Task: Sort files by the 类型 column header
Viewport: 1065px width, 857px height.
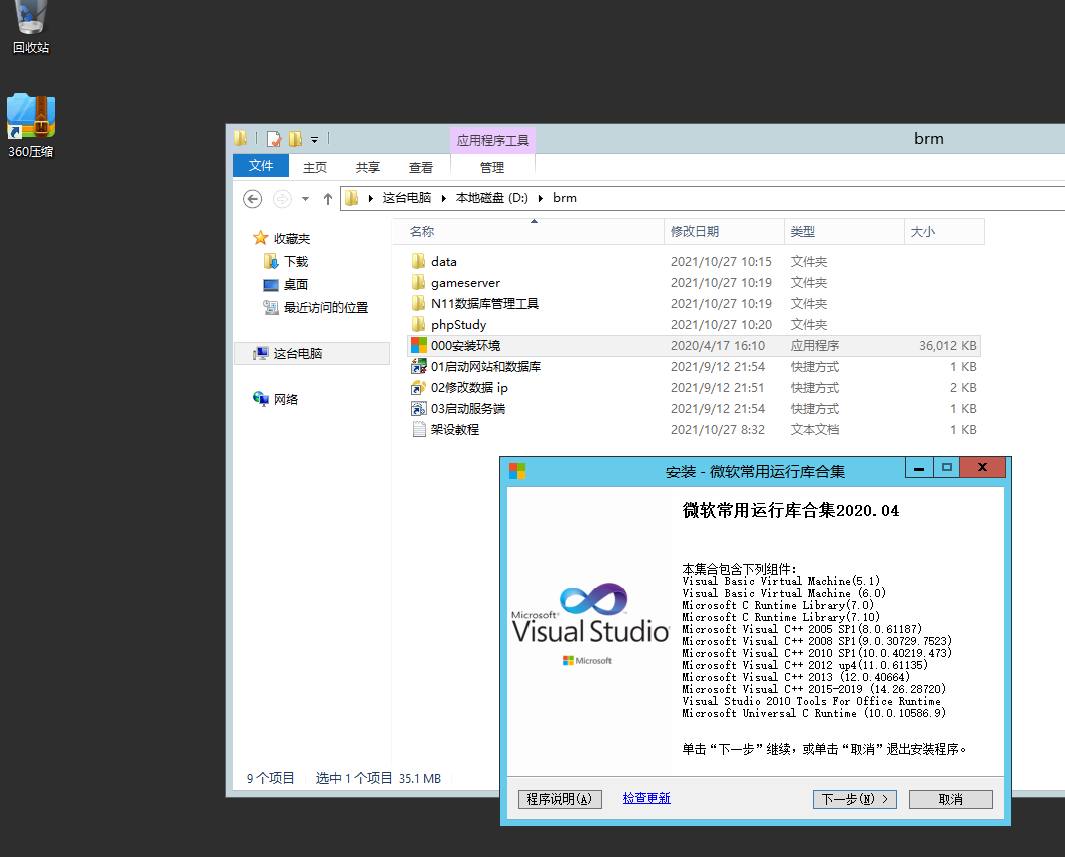Action: click(x=844, y=232)
